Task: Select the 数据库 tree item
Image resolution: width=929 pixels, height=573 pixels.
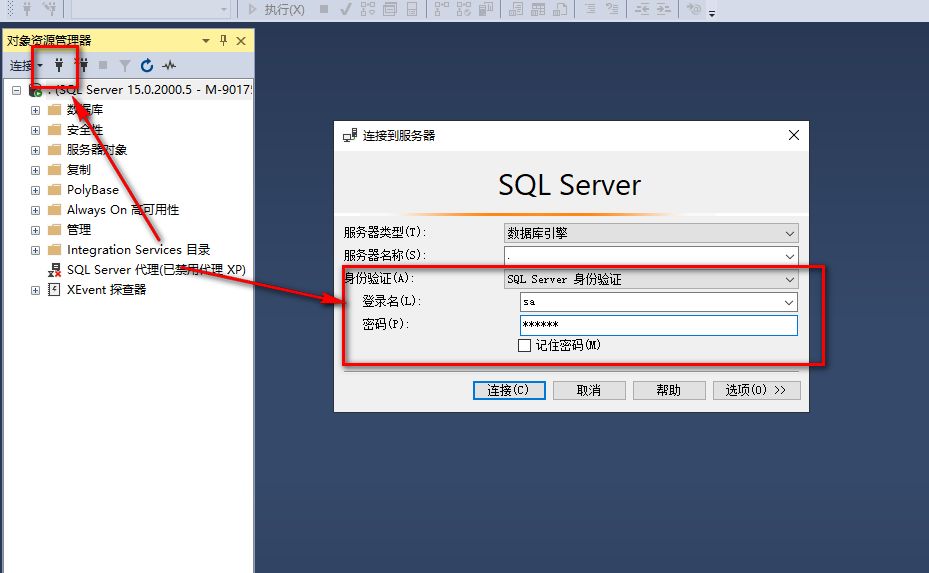Action: 85,110
